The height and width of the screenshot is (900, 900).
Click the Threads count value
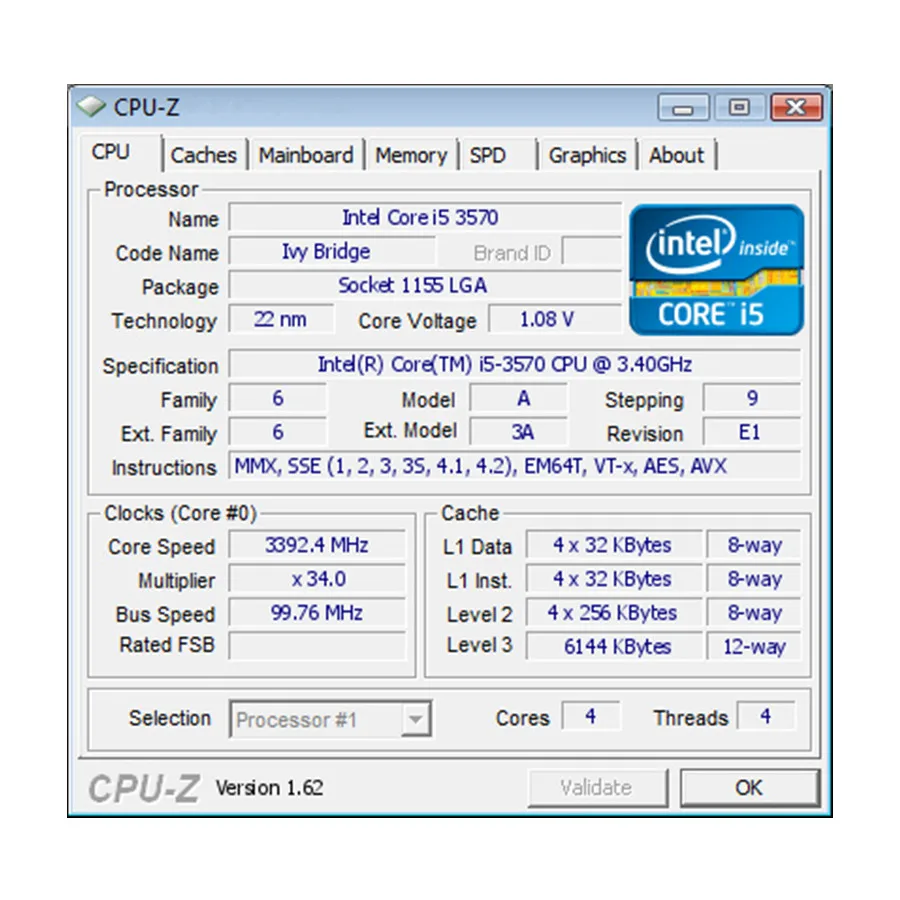coord(766,716)
